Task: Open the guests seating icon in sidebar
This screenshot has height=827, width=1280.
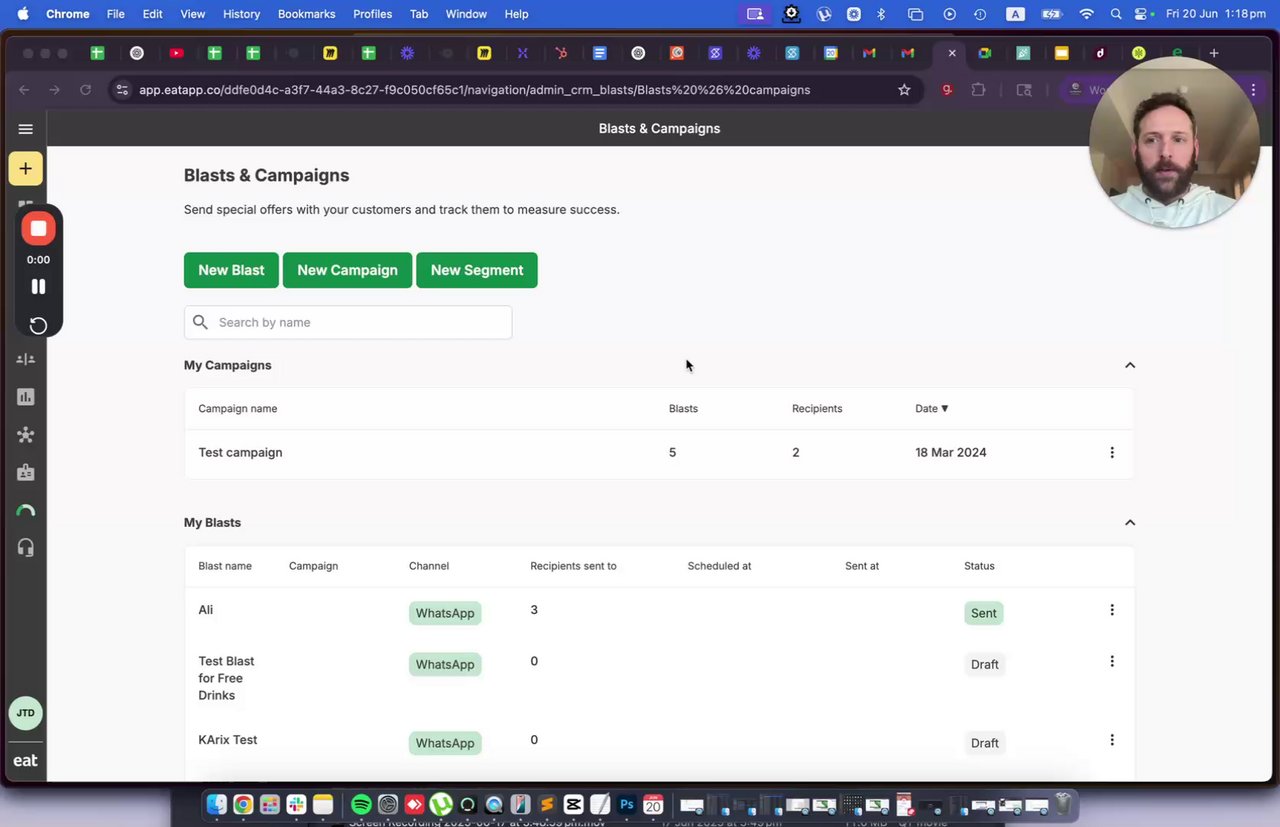Action: (x=26, y=359)
